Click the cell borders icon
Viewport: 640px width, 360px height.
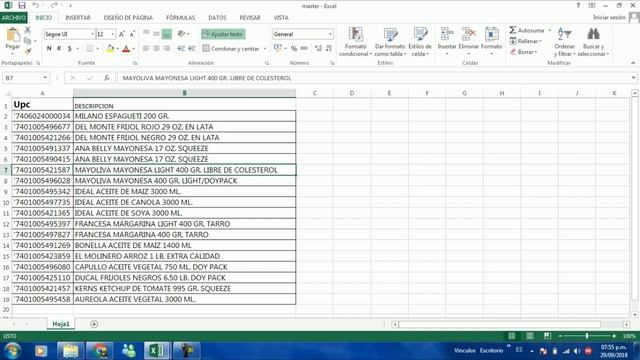89,49
